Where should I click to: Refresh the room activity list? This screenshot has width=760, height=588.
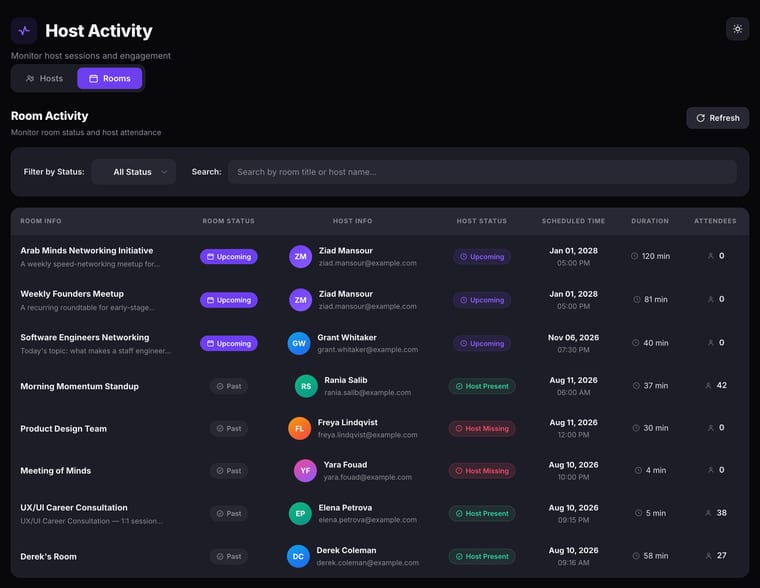point(717,118)
